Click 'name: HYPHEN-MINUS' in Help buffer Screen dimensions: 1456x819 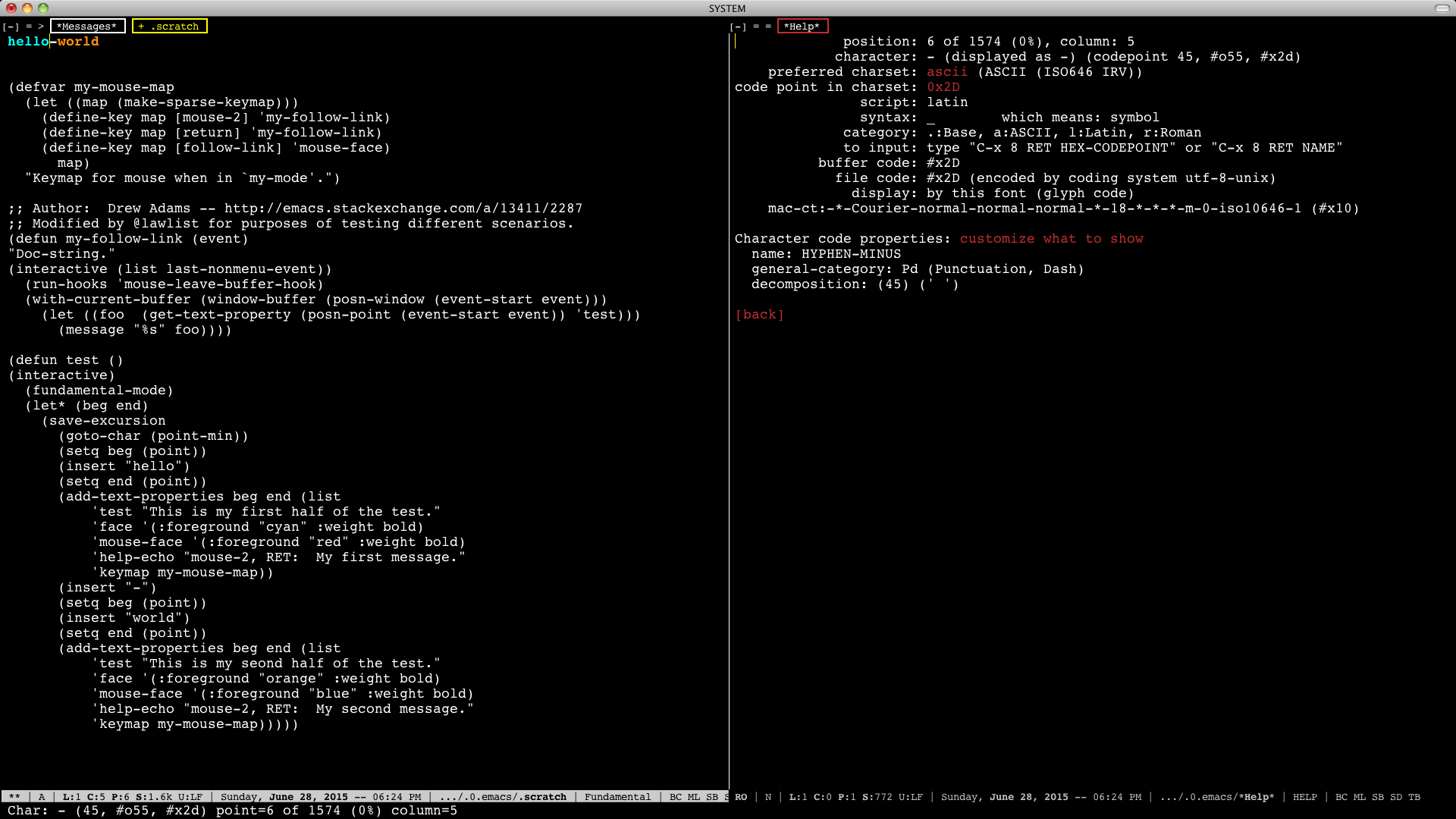tap(826, 254)
